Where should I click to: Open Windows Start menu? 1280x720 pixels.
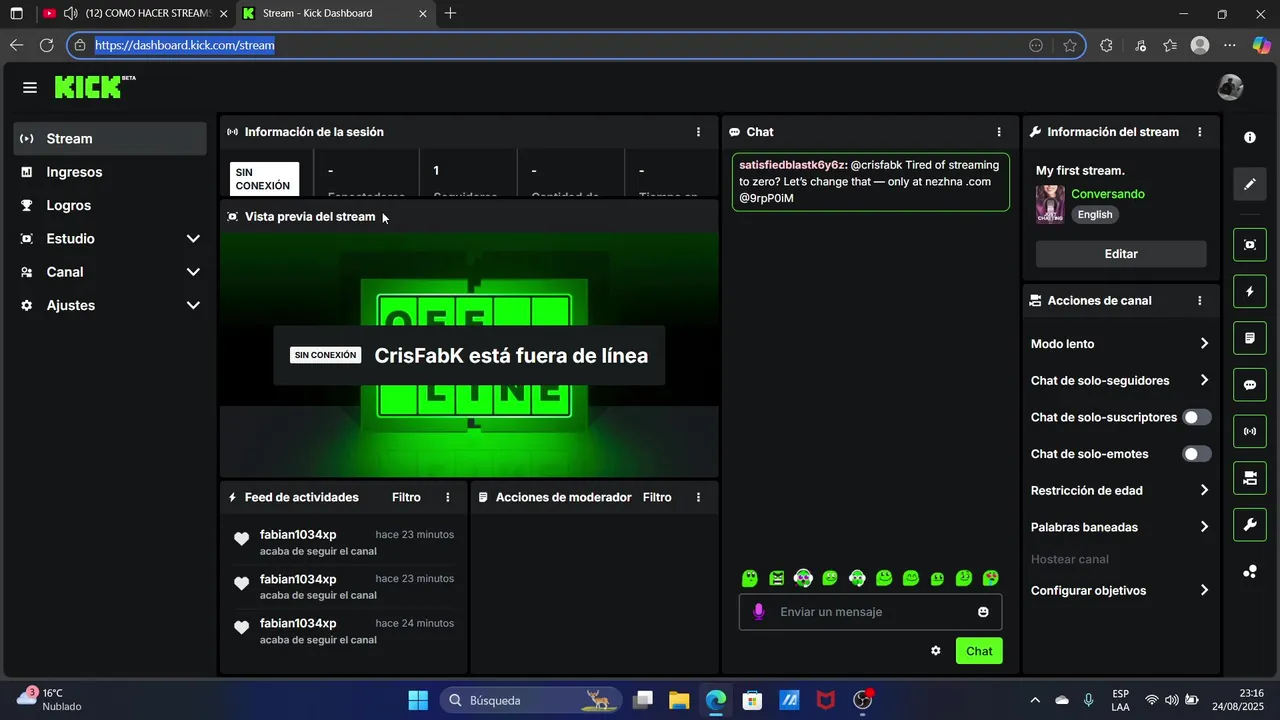pos(418,700)
